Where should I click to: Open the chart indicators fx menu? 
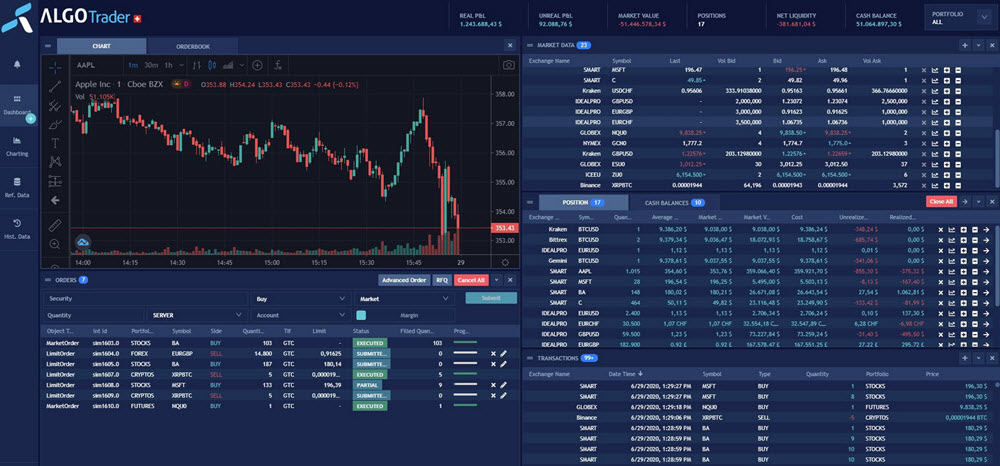(x=278, y=65)
